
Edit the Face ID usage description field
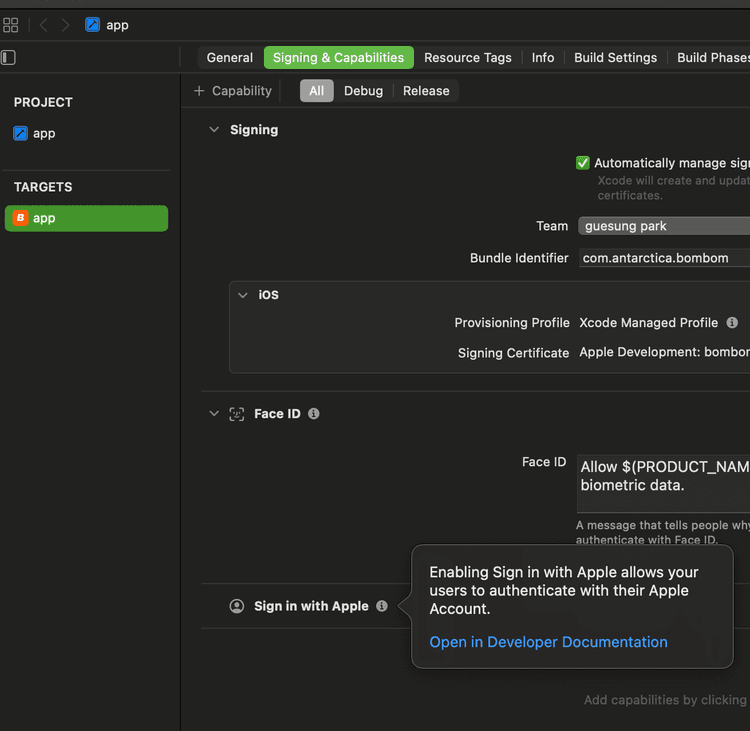663,483
